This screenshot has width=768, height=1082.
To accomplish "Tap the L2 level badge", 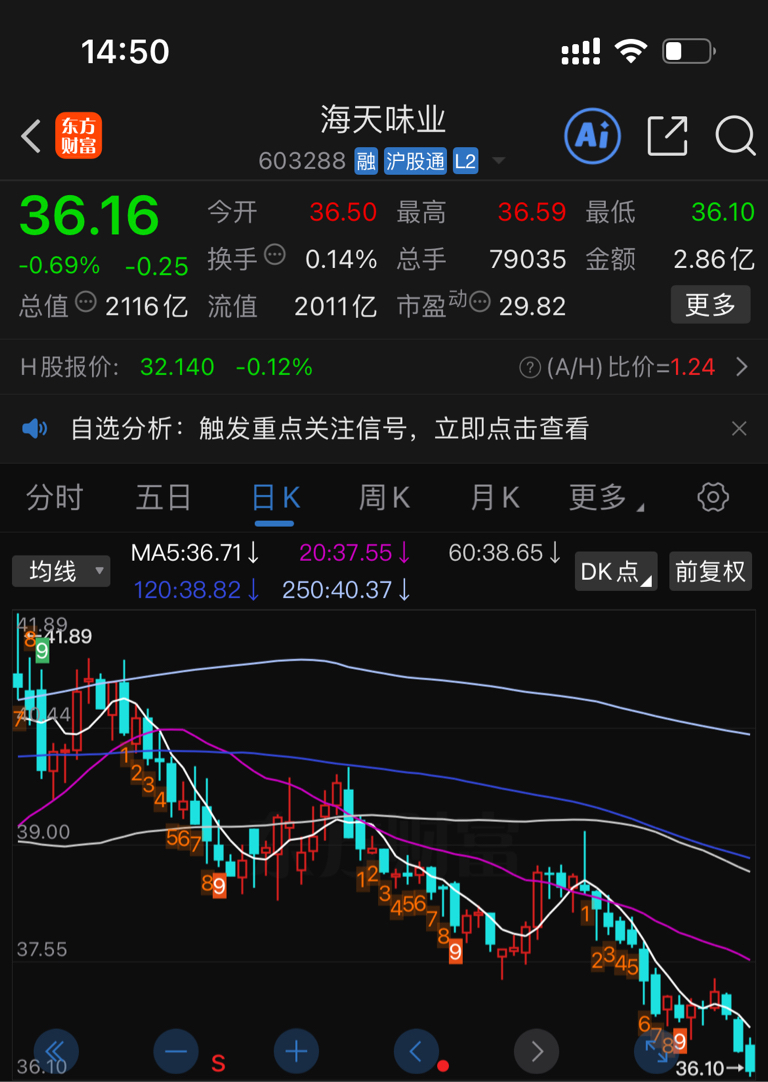I will point(465,161).
